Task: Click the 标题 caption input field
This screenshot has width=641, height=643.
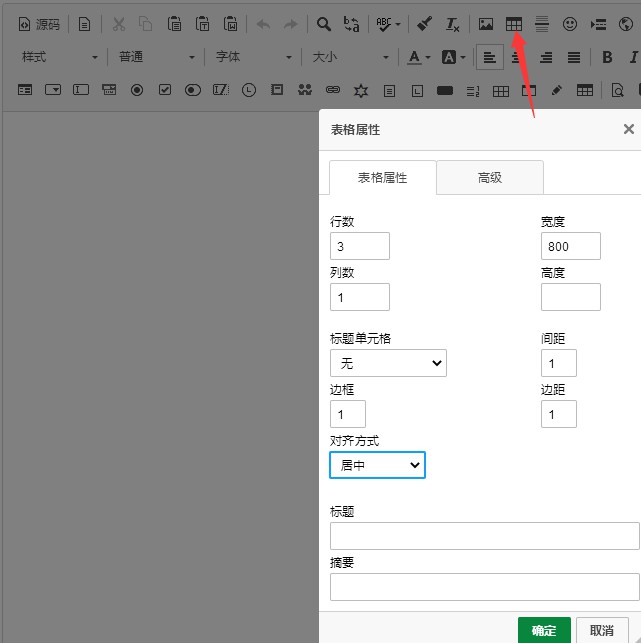Action: [485, 536]
